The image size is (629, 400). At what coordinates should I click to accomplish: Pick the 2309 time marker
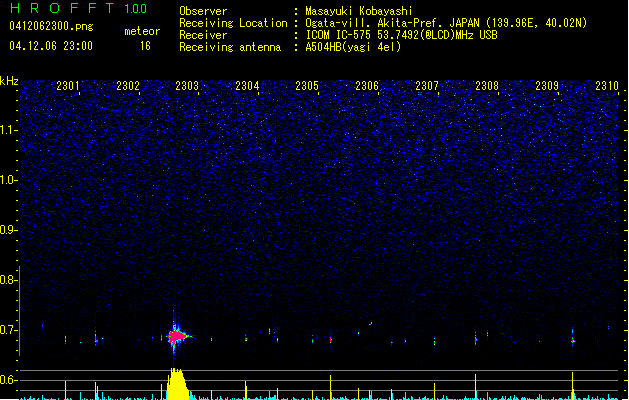pyautogui.click(x=547, y=87)
